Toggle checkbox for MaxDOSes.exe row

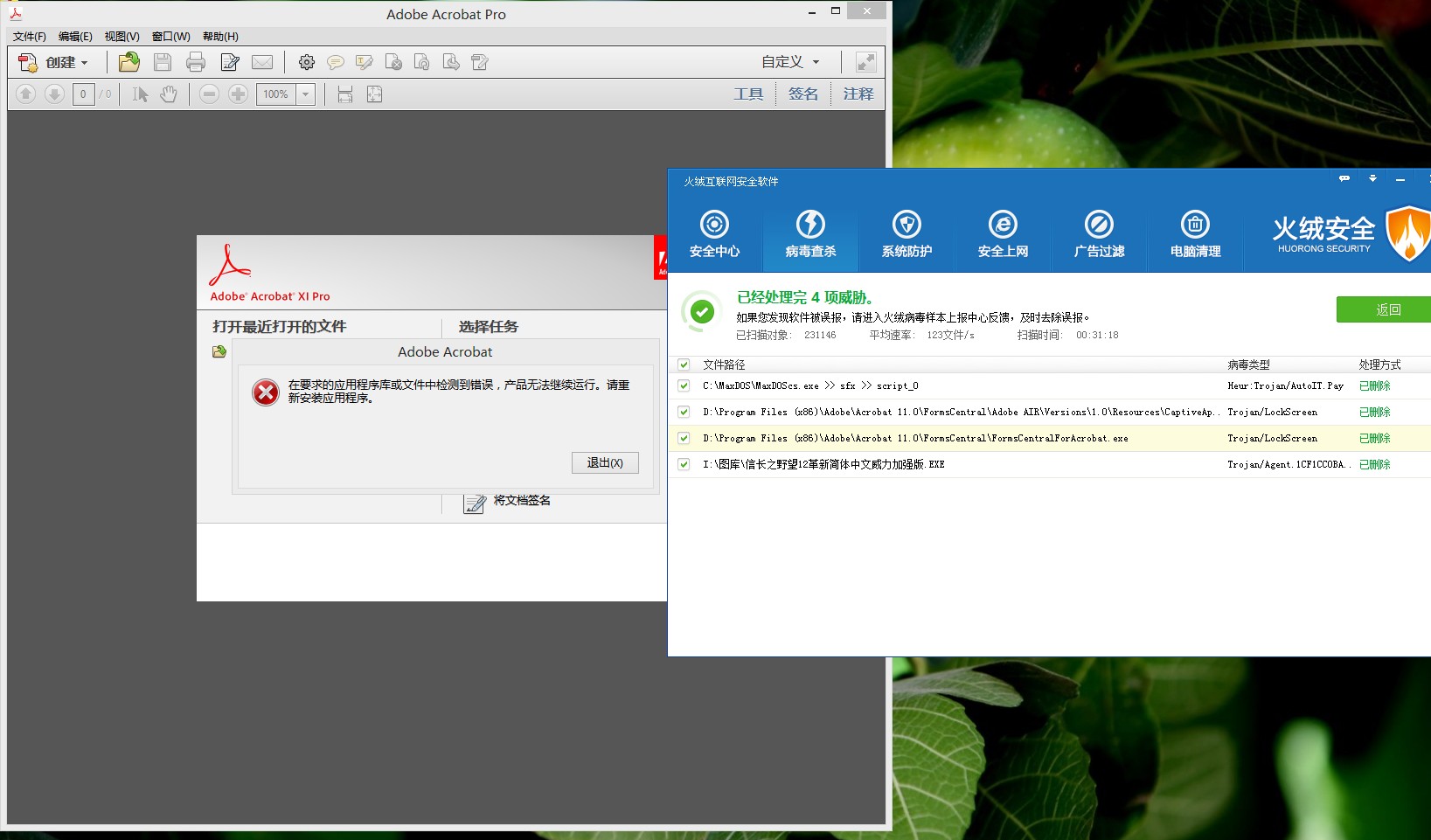point(684,385)
